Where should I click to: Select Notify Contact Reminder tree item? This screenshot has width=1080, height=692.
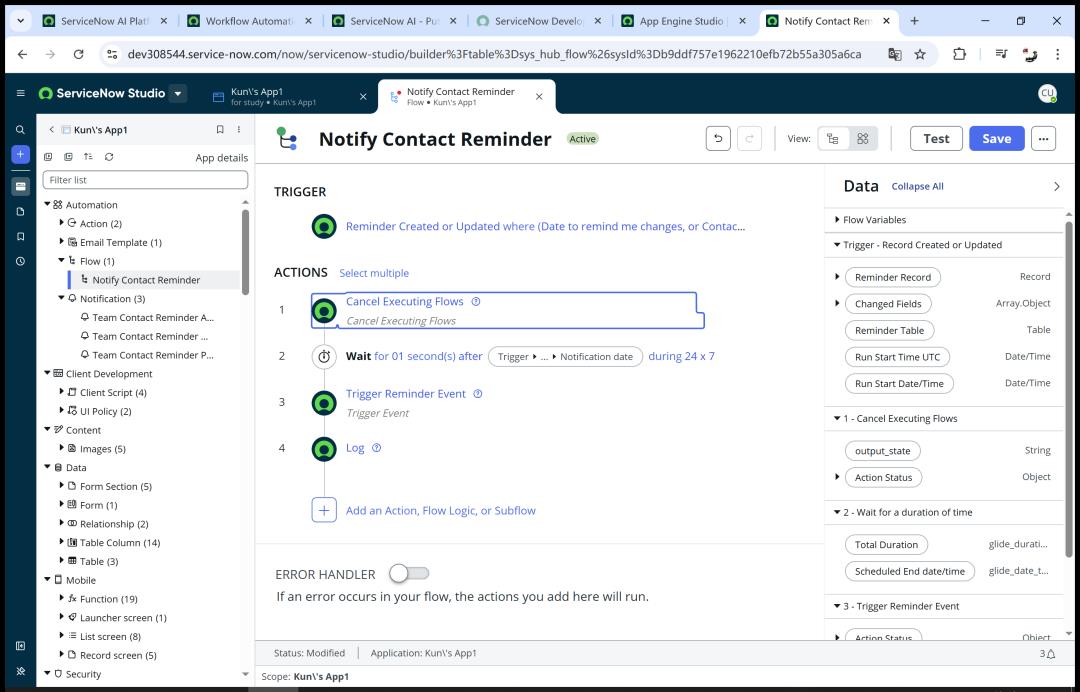[x=146, y=280]
